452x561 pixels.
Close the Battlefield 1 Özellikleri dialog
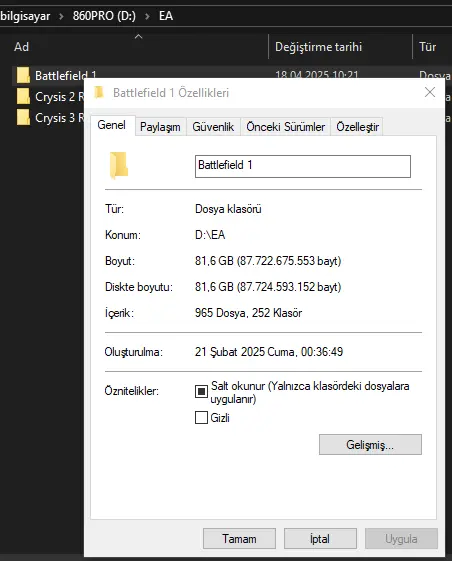430,92
